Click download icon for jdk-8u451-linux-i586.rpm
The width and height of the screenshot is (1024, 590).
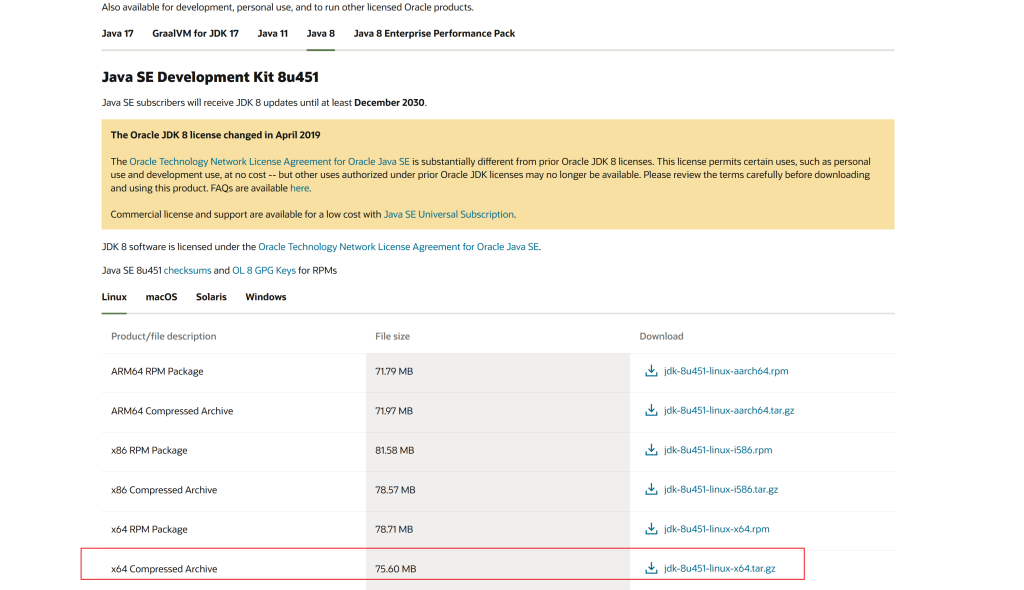pos(651,450)
